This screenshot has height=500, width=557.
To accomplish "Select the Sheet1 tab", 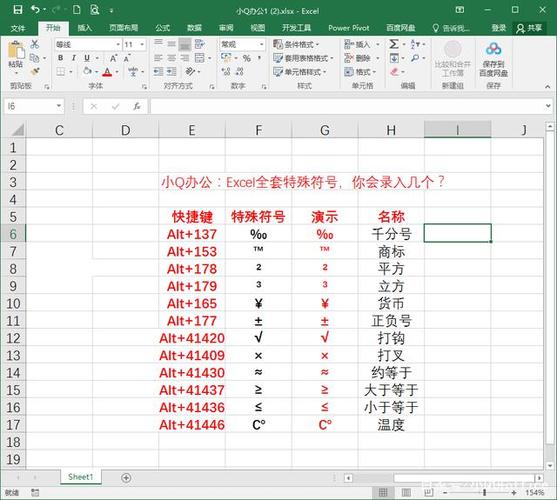I will [81, 477].
